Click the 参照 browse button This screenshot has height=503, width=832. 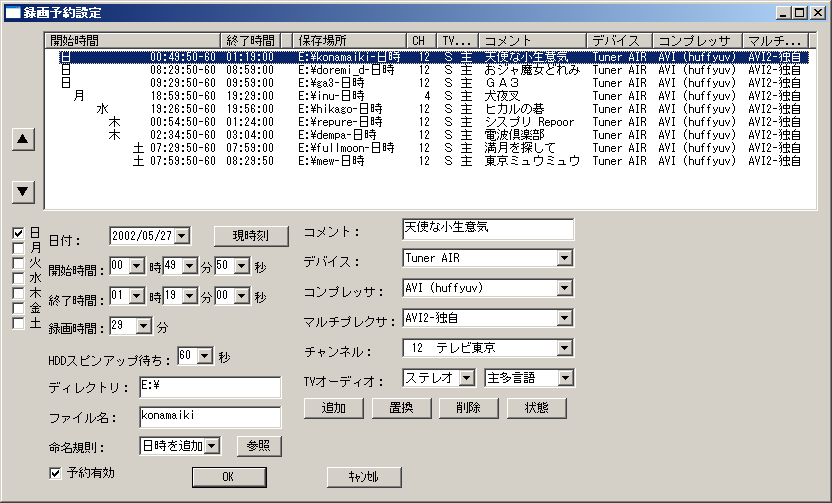[x=259, y=446]
